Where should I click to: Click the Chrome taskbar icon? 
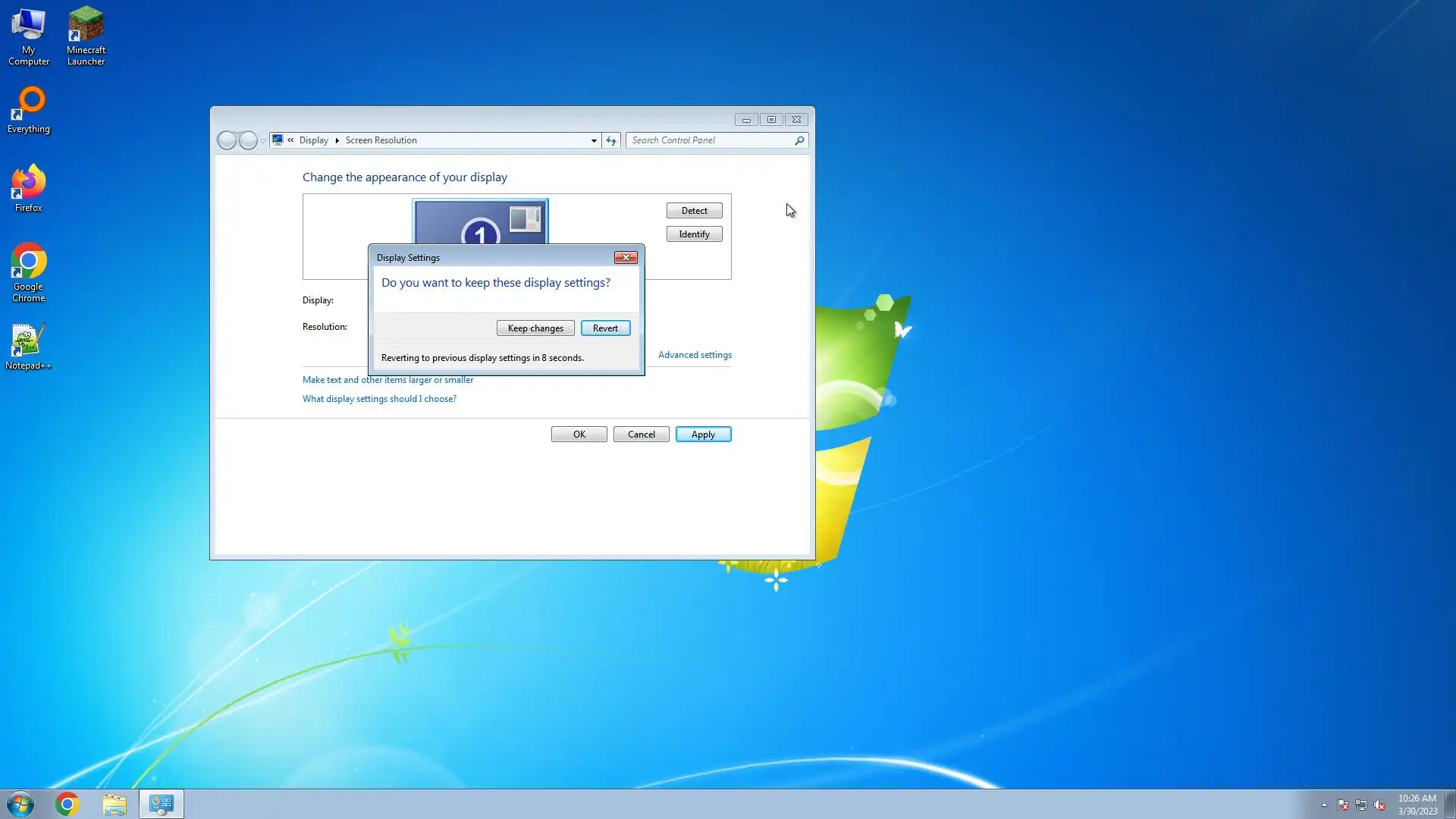pos(67,804)
